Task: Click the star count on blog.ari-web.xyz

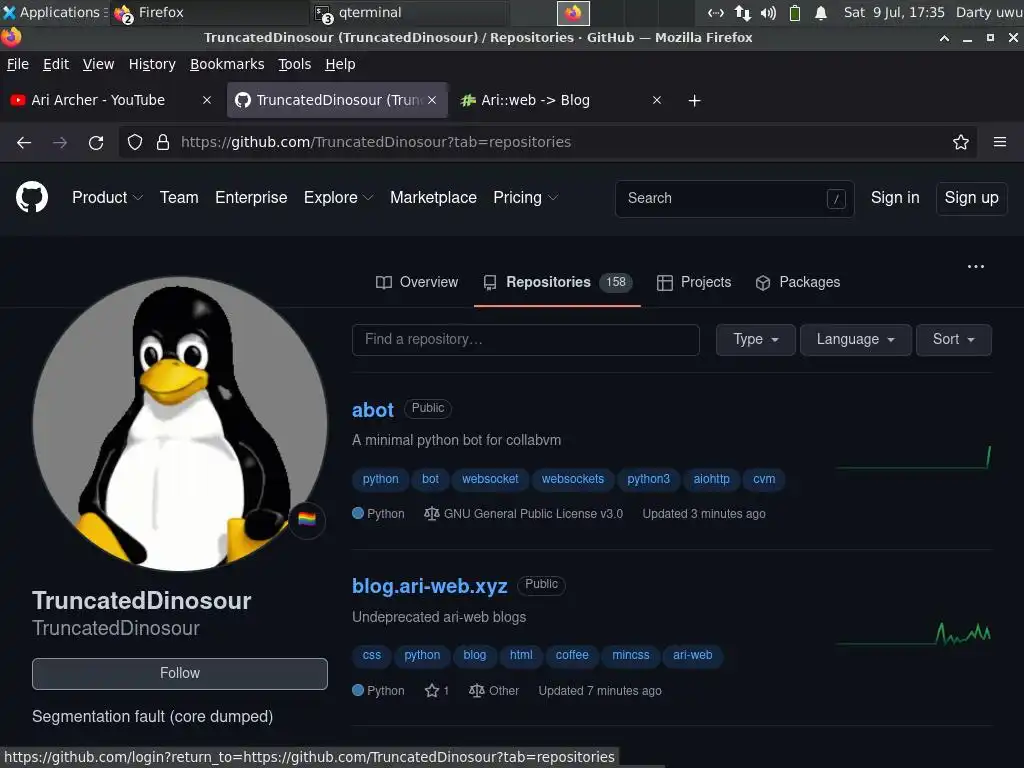Action: click(437, 690)
